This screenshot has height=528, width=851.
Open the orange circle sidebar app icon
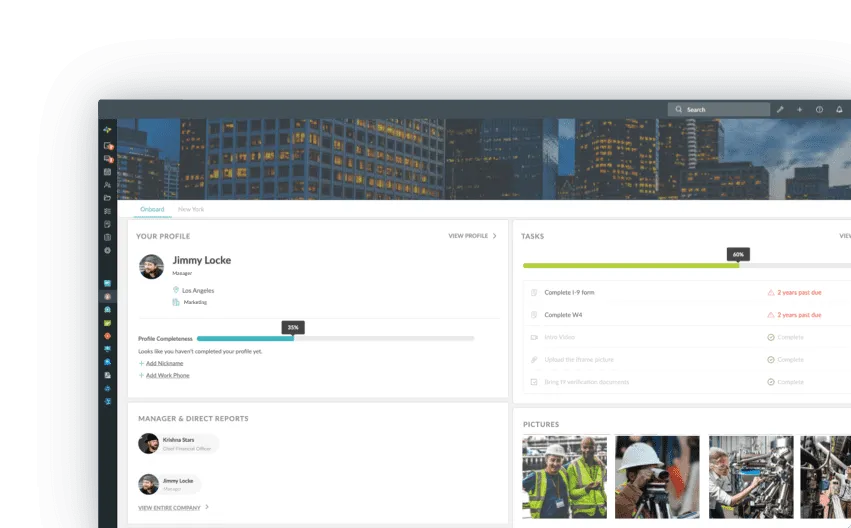click(x=107, y=336)
